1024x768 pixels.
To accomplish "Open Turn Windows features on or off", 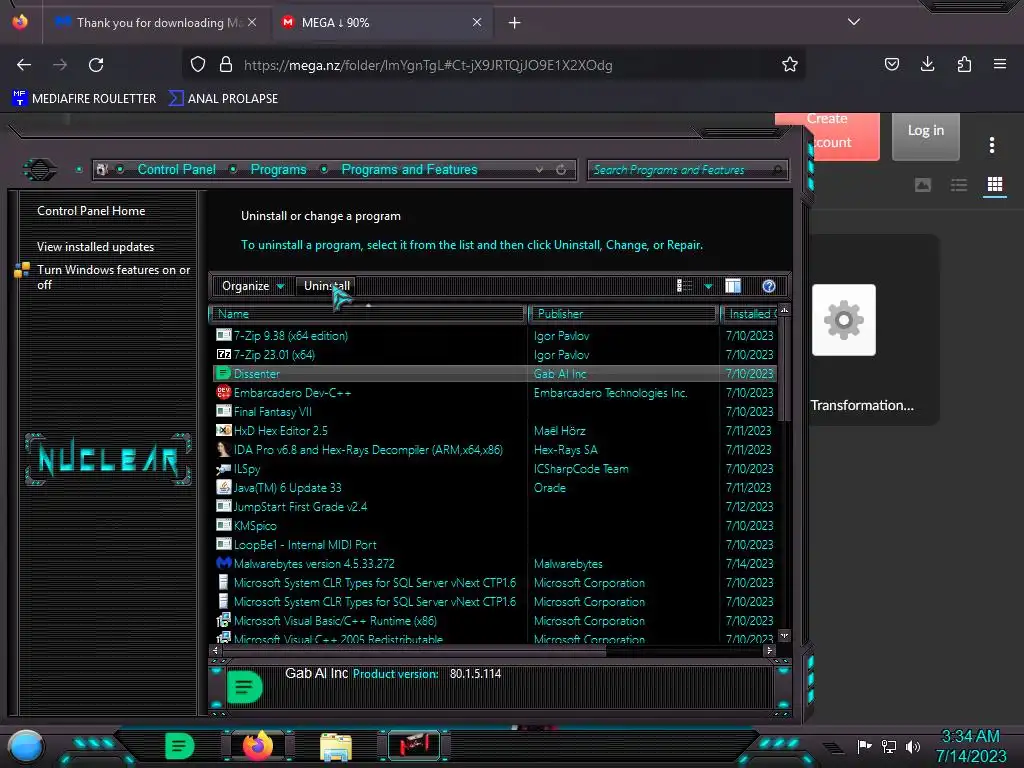I will tap(114, 277).
